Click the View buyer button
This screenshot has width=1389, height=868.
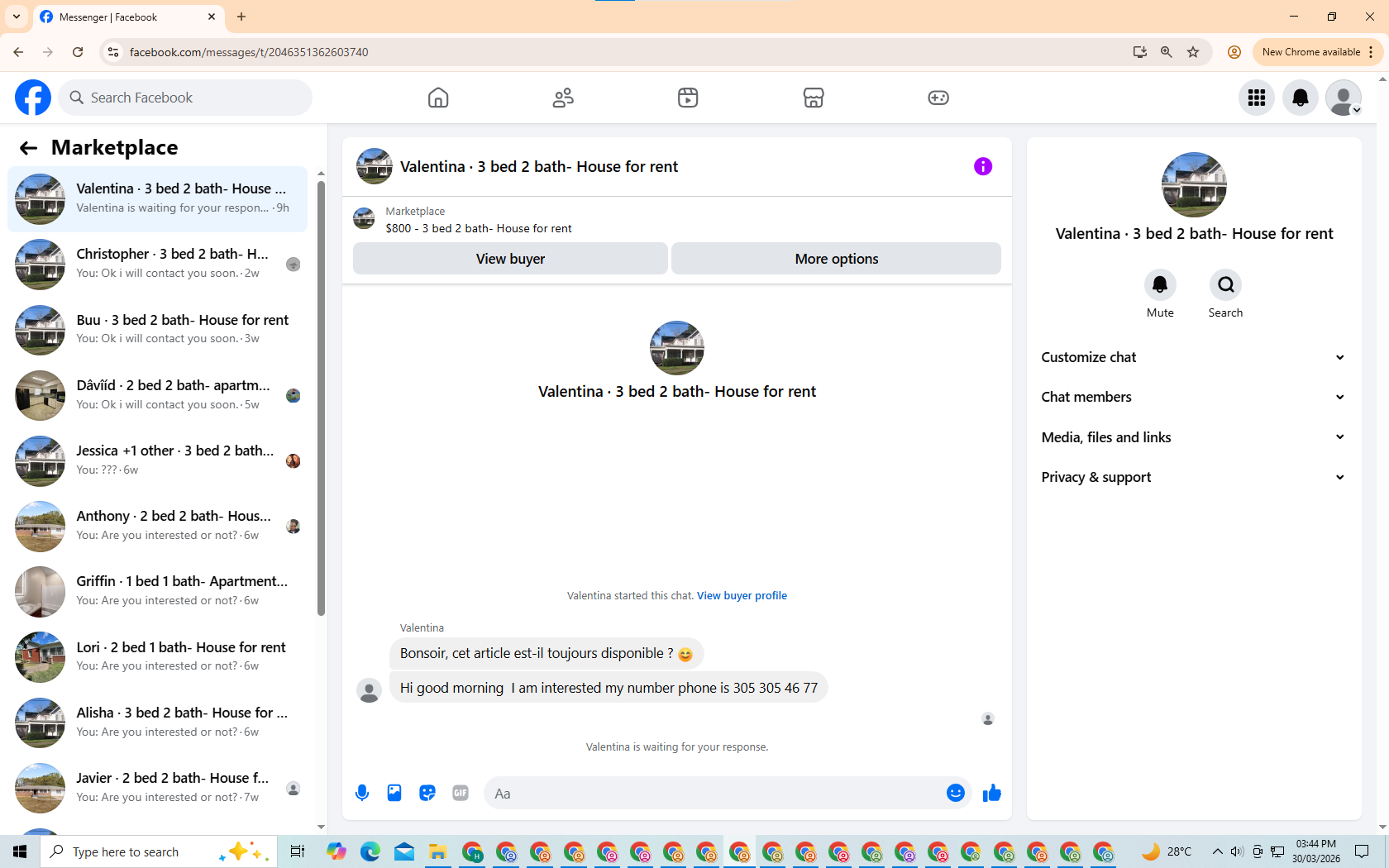tap(510, 259)
